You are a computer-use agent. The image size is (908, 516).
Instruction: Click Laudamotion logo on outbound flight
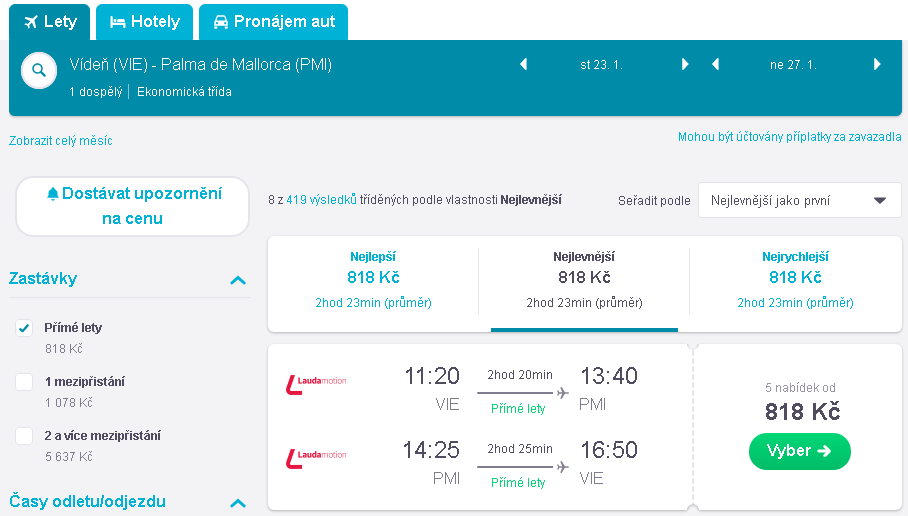tap(316, 385)
